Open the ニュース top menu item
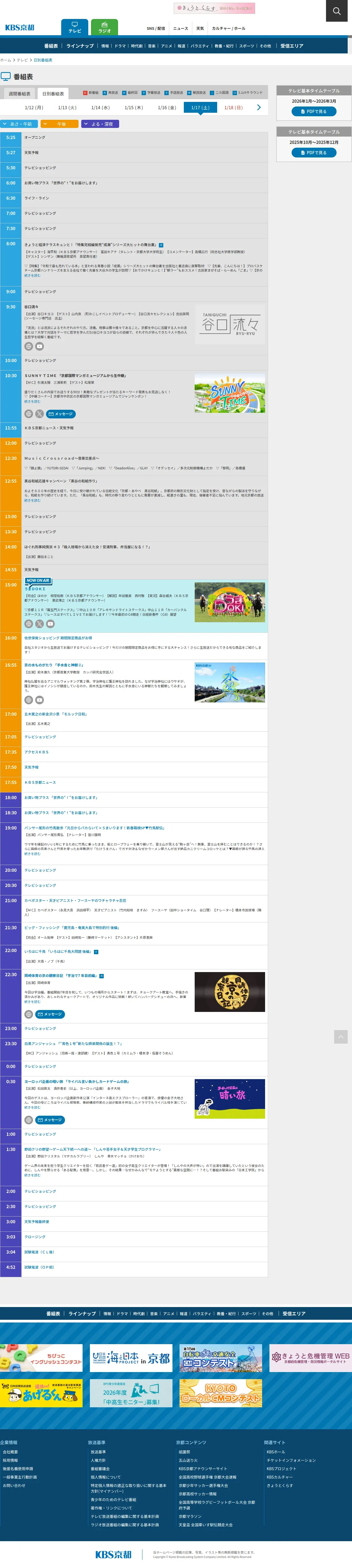352x1568 pixels. click(x=181, y=29)
